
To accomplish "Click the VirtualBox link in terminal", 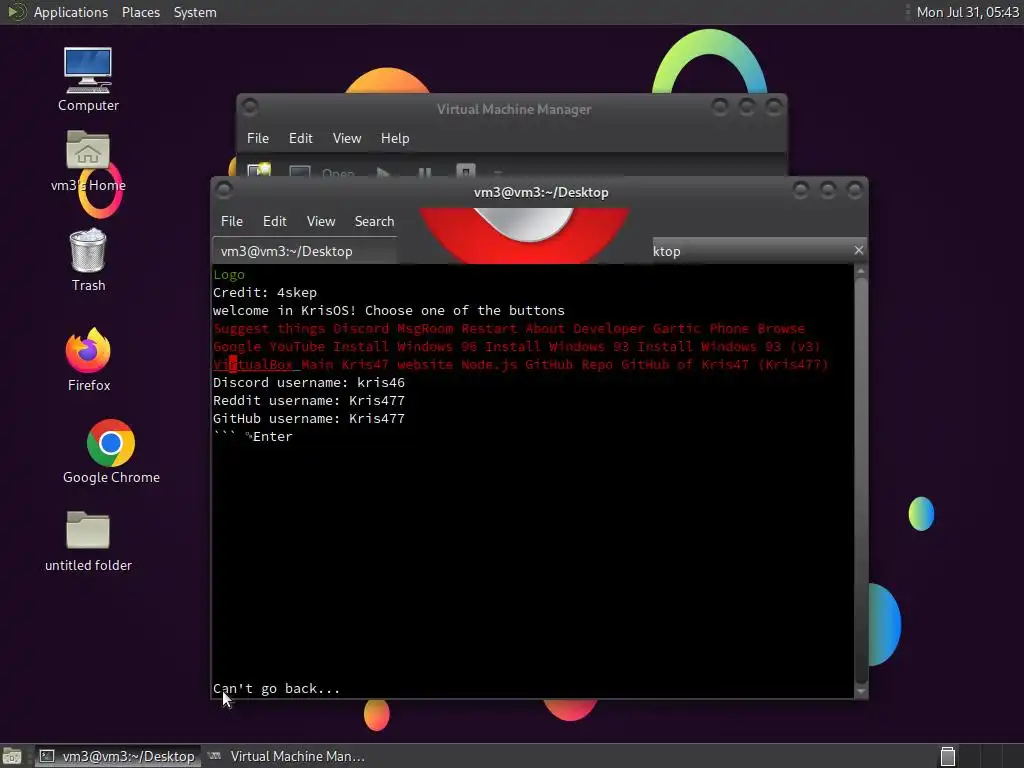I will [253, 364].
